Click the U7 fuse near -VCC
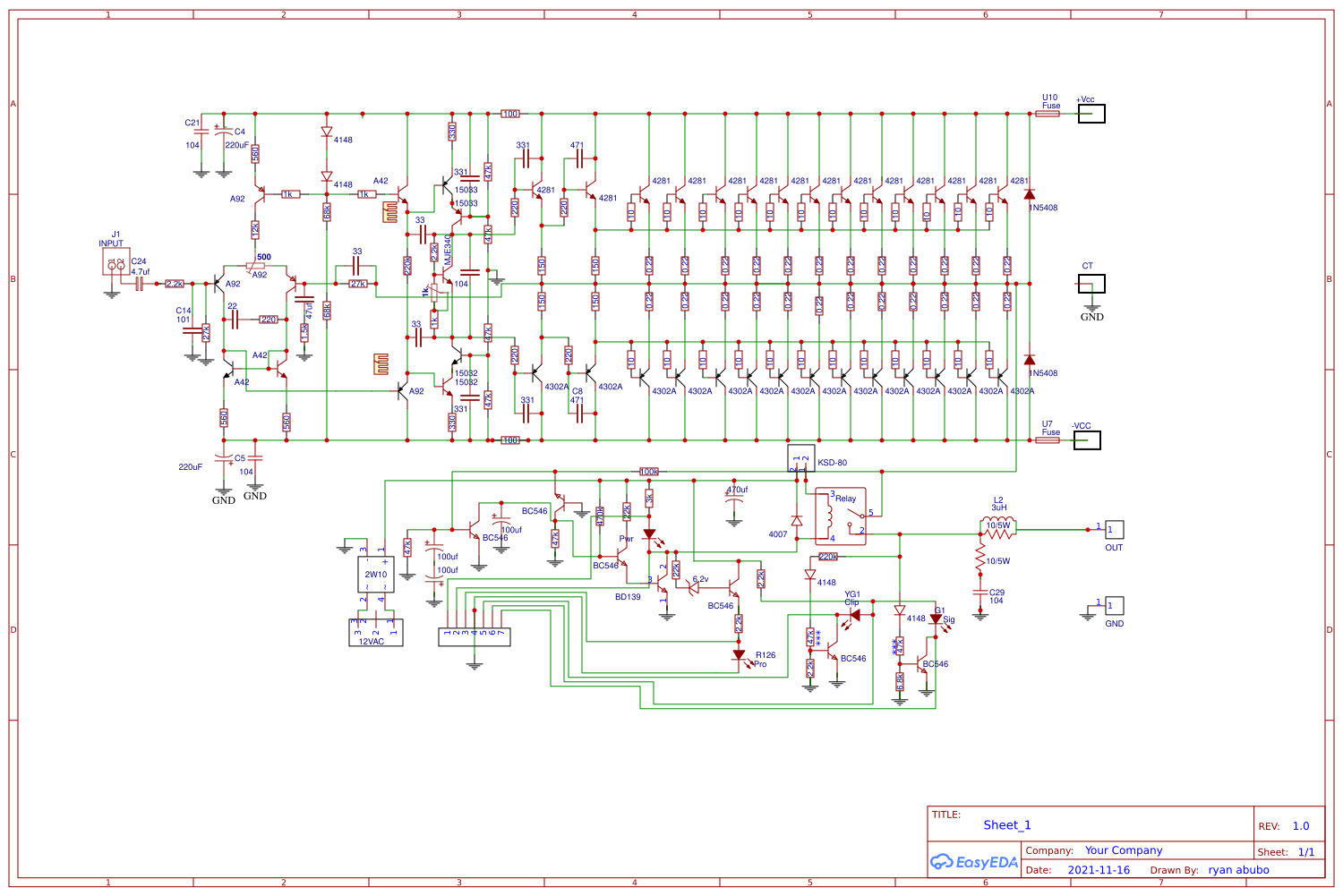Viewport: 1343px width, 896px height. pos(1048,440)
